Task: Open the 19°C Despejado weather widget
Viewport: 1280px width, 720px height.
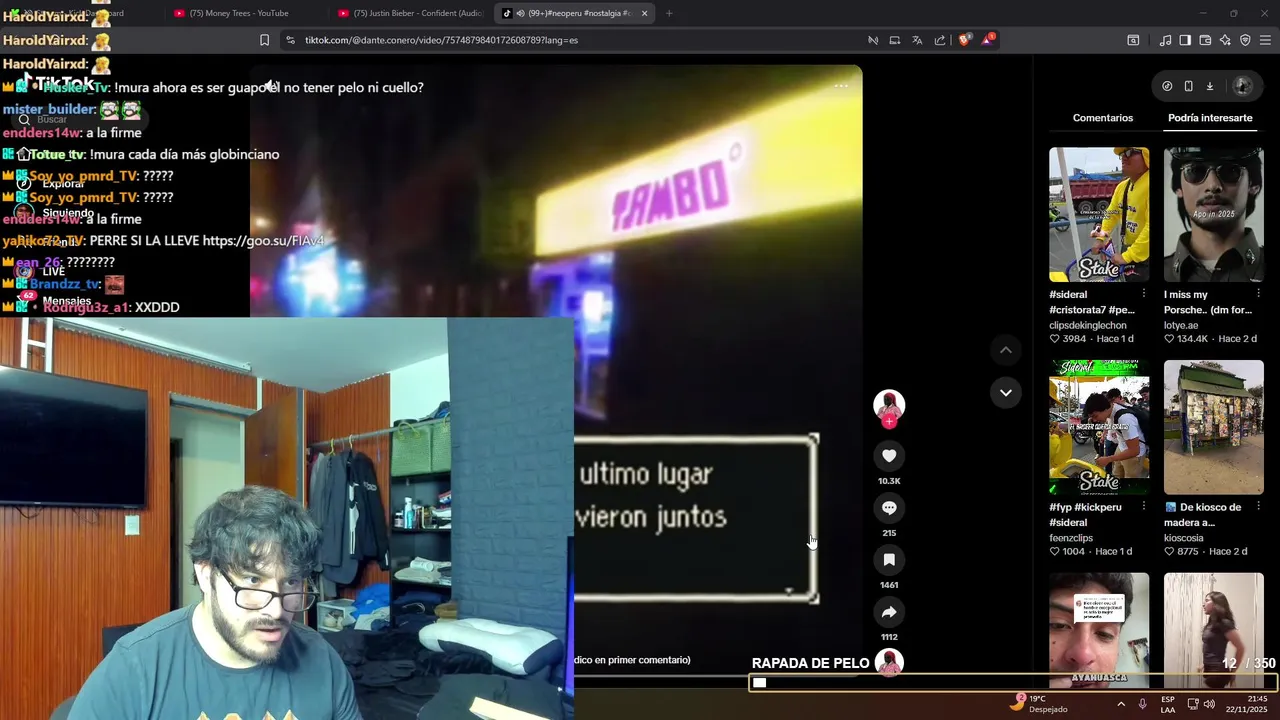Action: 1038,703
